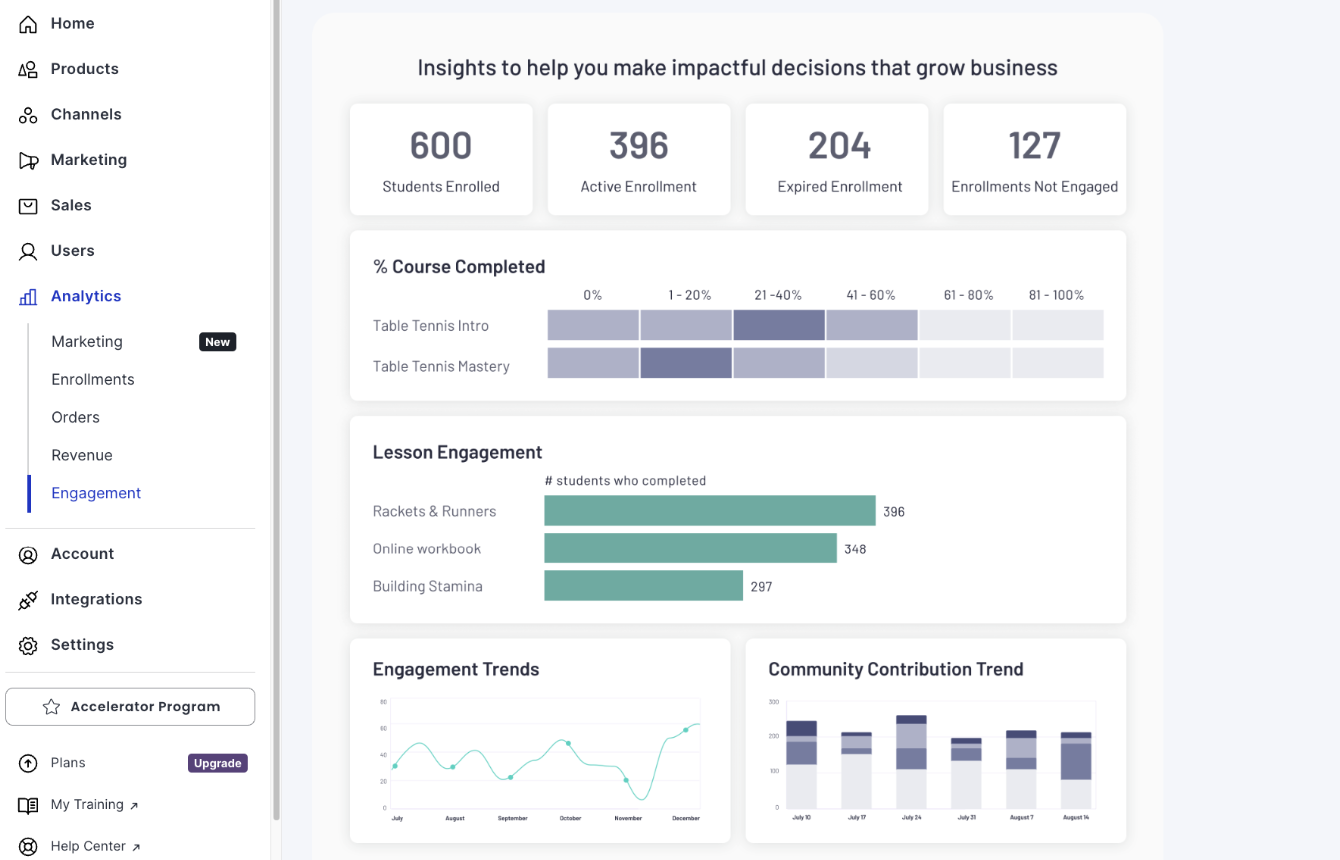Open Revenue analytics page
Image resolution: width=1340 pixels, height=860 pixels.
tap(82, 455)
